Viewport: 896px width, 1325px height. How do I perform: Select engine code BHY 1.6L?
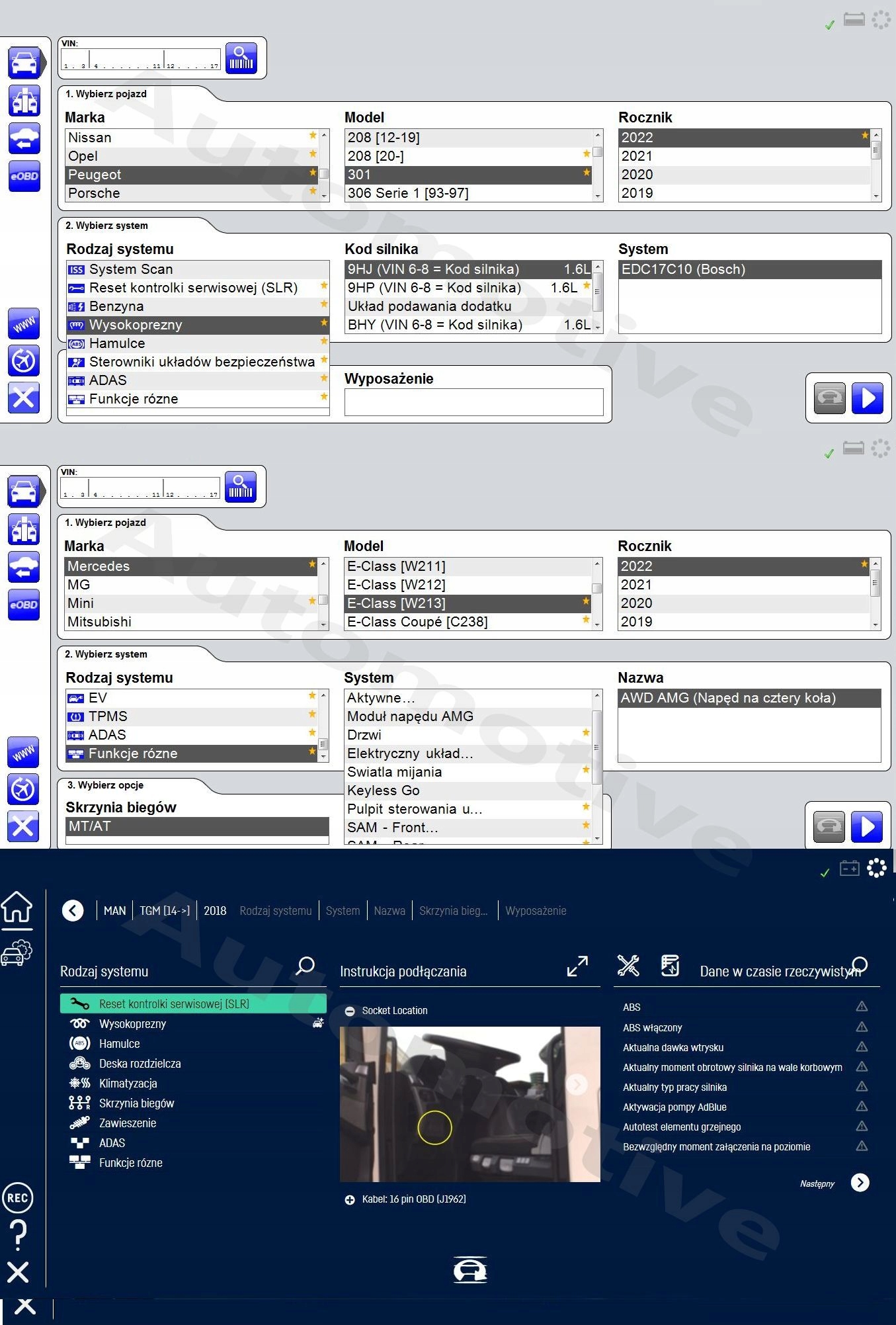469,325
